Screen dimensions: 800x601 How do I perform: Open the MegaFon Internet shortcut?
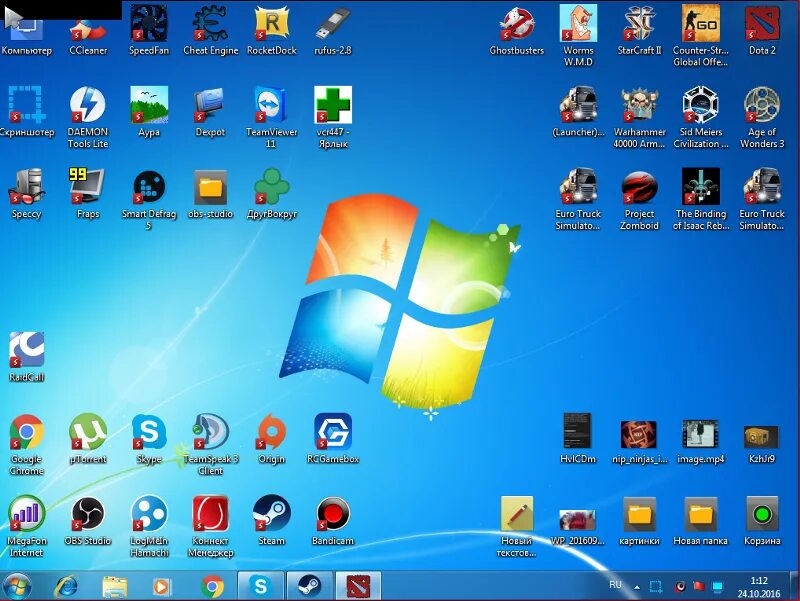click(x=27, y=525)
